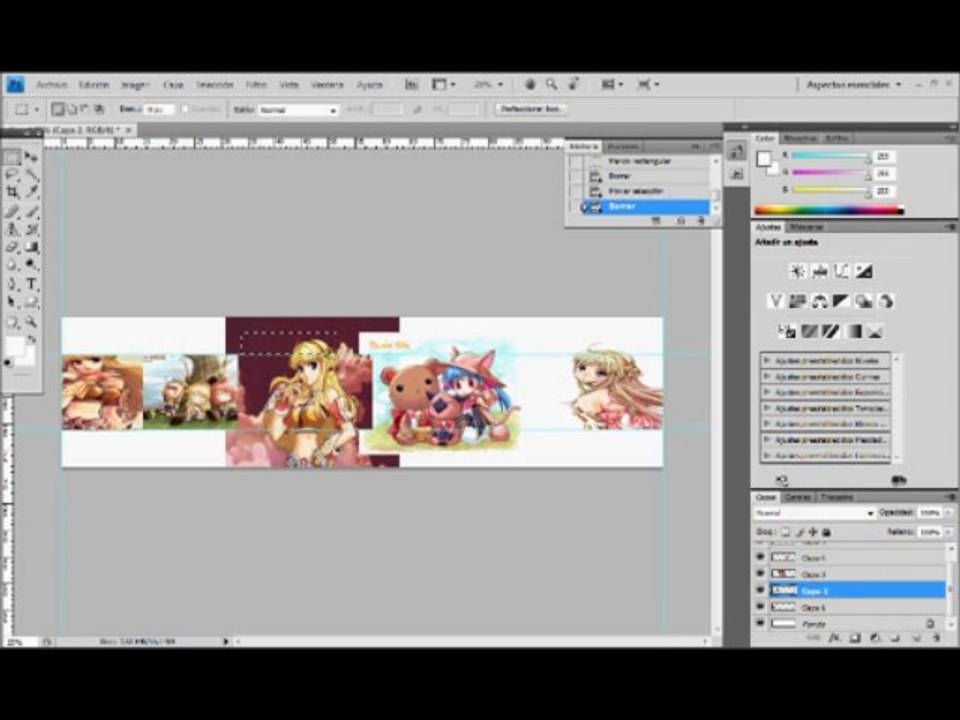Add a Hue/Saturation adjustment icon
Screen dimensions: 960x720
point(797,301)
